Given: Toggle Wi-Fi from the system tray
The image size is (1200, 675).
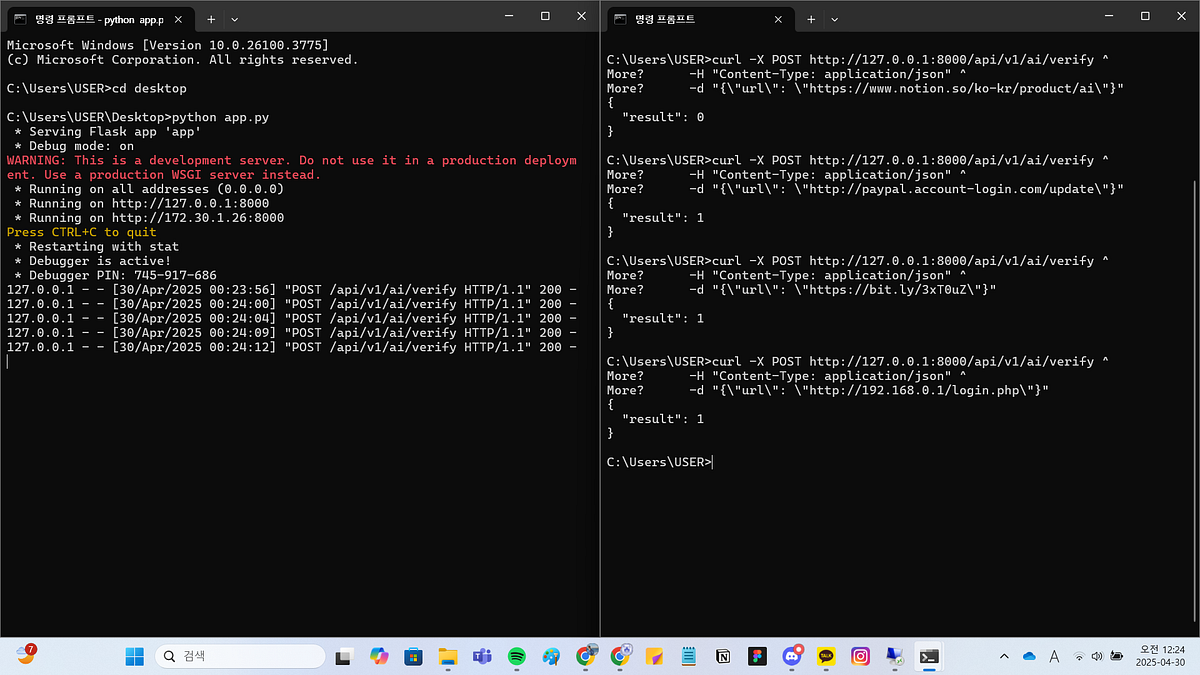Looking at the screenshot, I should (x=1079, y=657).
